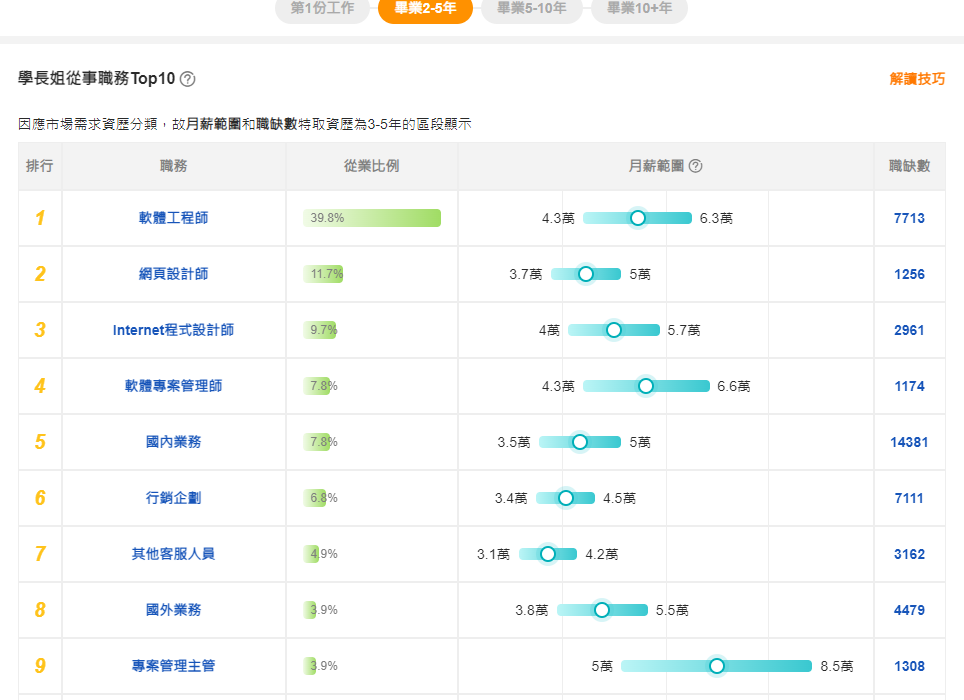Open the 網頁設計師 job link
Viewport: 964px width, 700px height.
(174, 274)
